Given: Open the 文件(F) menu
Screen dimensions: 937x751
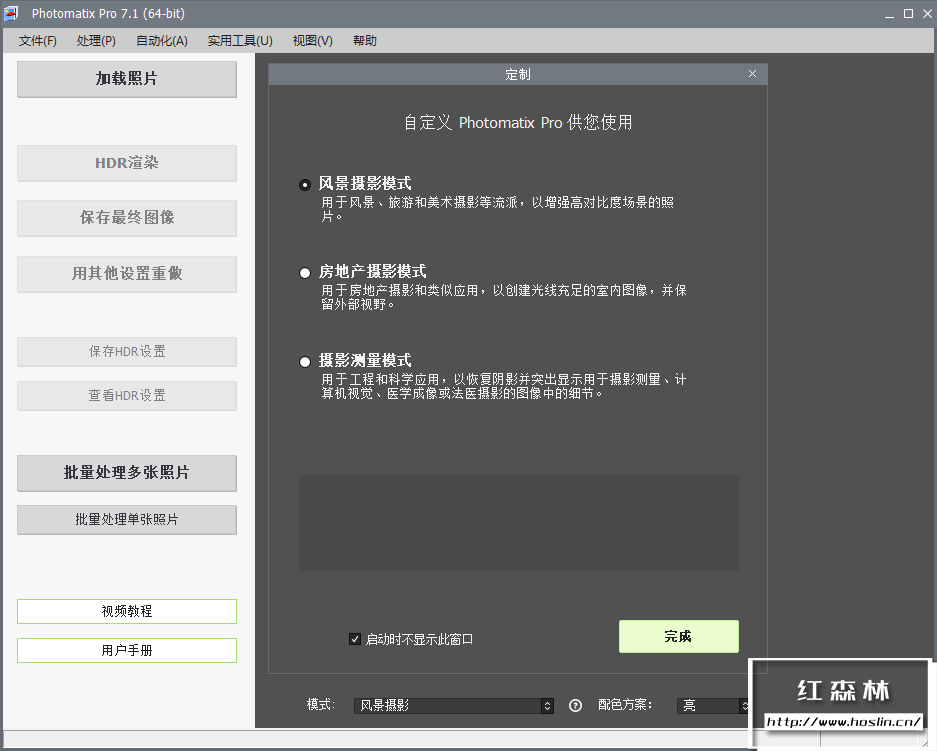Looking at the screenshot, I should click(38, 41).
